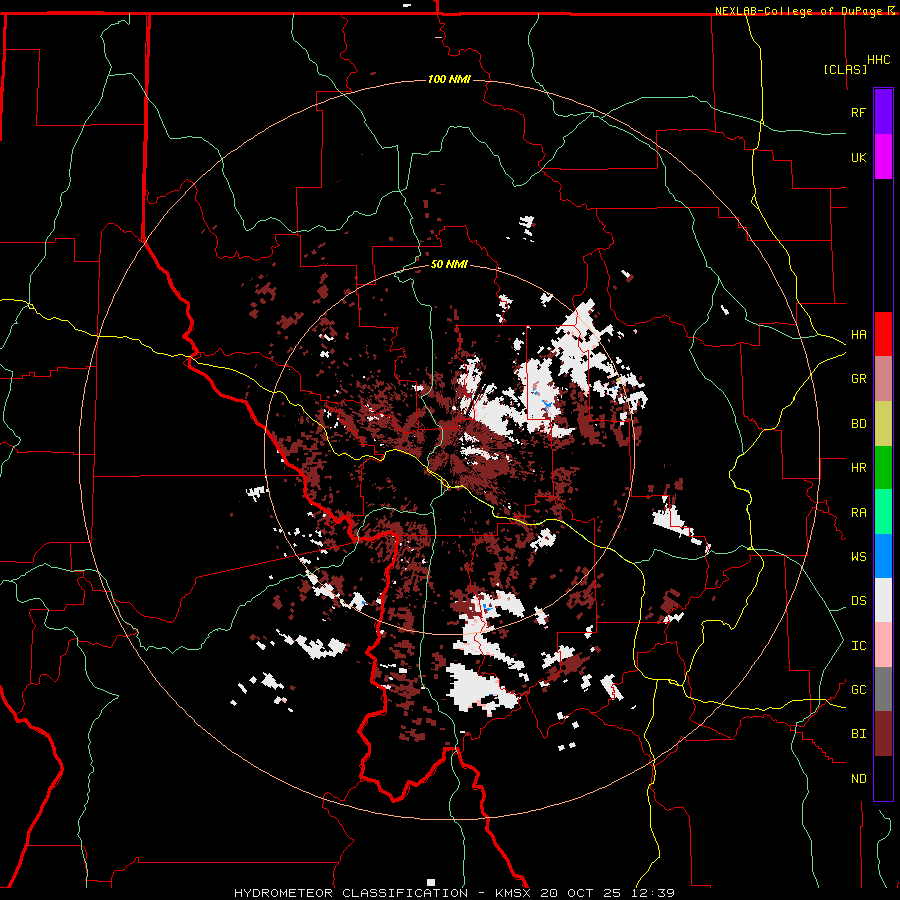Click the 50 NMI range ring label
900x900 pixels.
click(x=449, y=265)
